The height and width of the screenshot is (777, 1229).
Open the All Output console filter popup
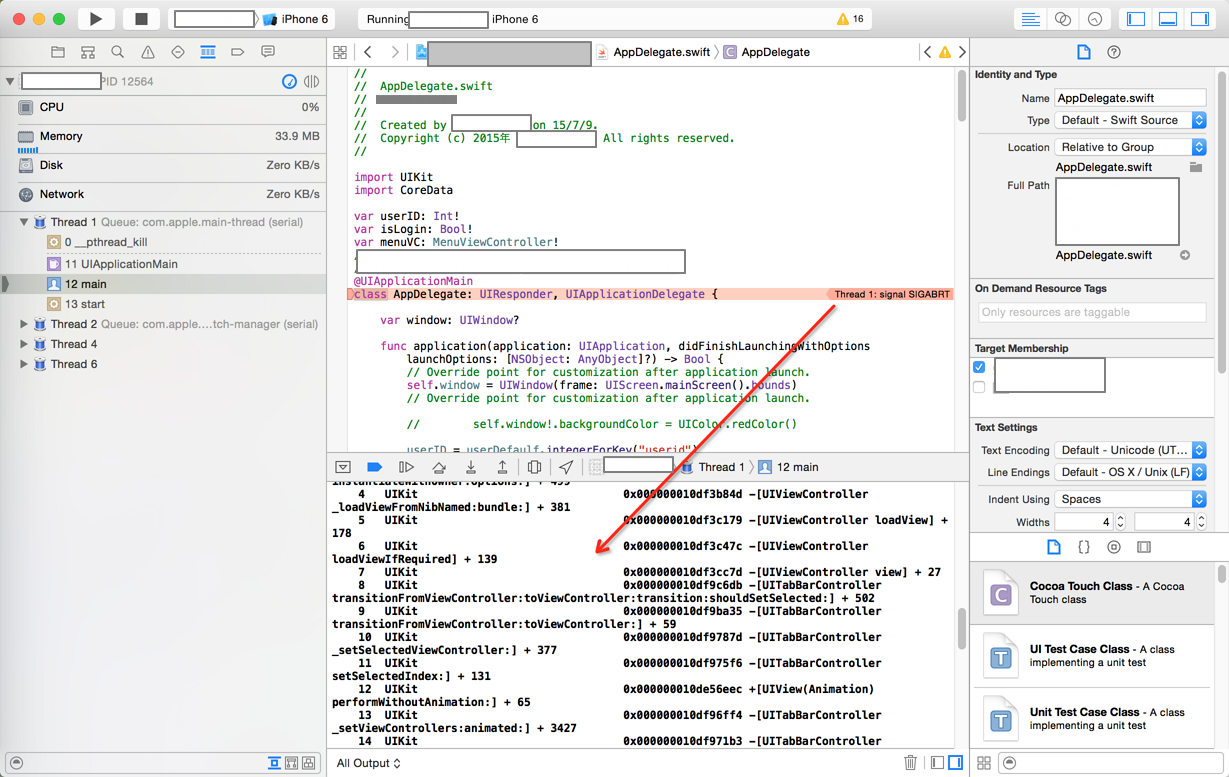(x=369, y=763)
